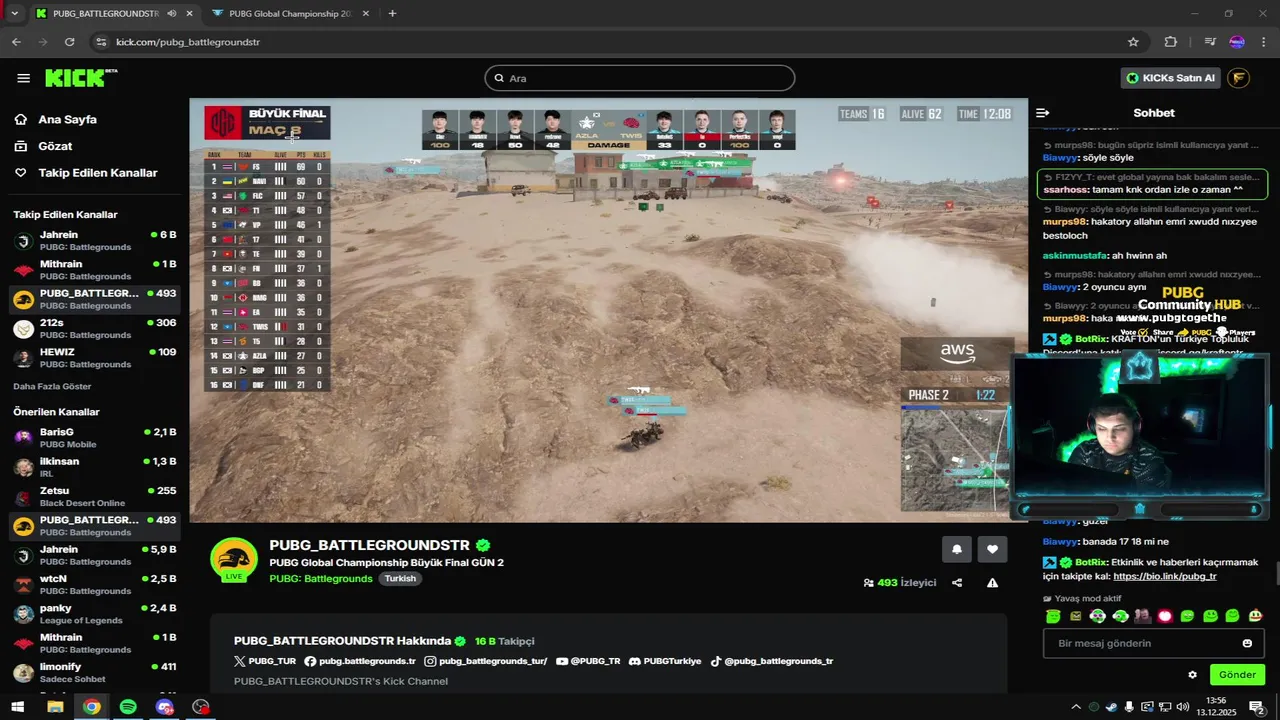
Task: Click the chat scrollbar thumb
Action: [x=1276, y=574]
